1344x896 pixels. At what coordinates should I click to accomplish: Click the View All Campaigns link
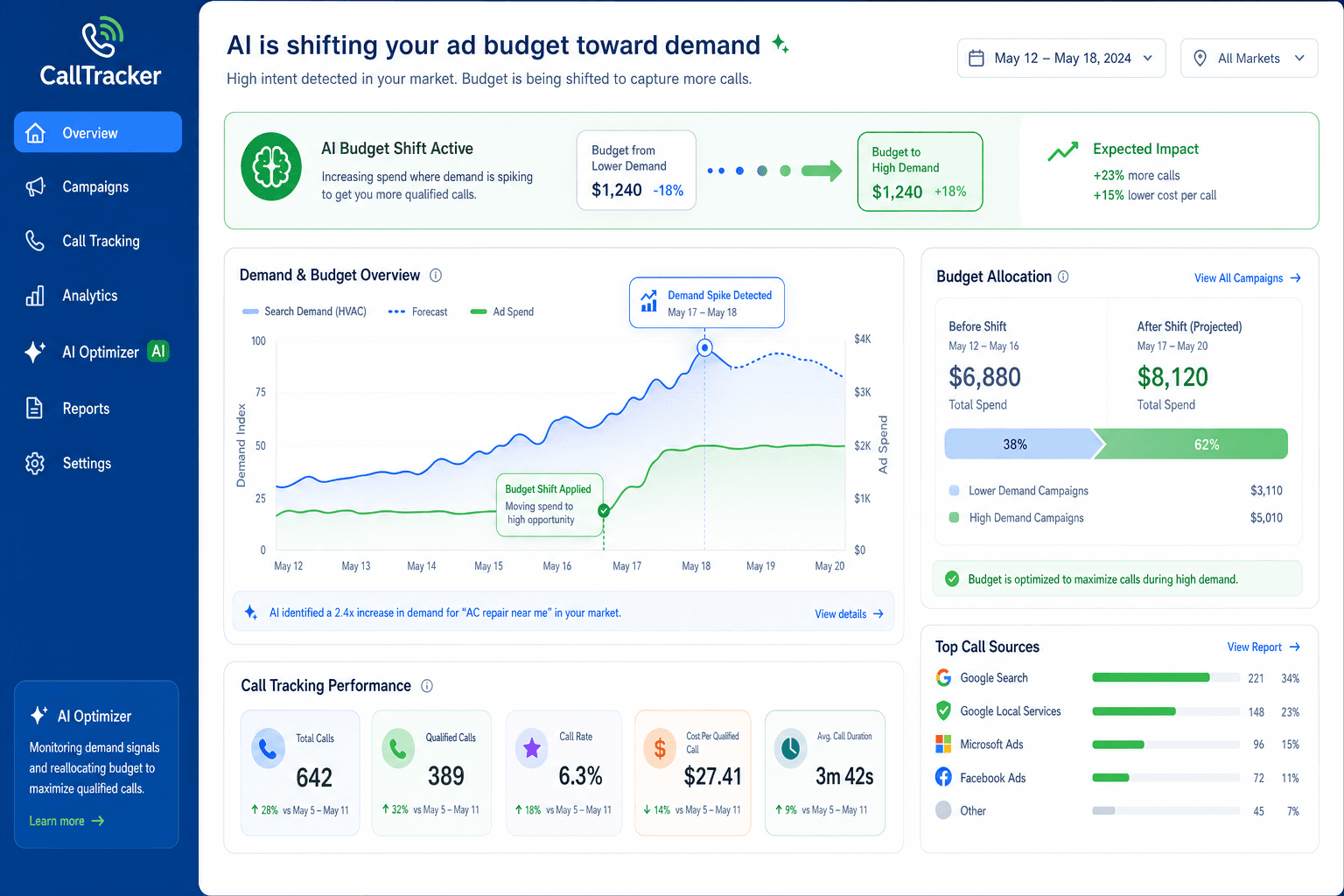click(x=1248, y=278)
